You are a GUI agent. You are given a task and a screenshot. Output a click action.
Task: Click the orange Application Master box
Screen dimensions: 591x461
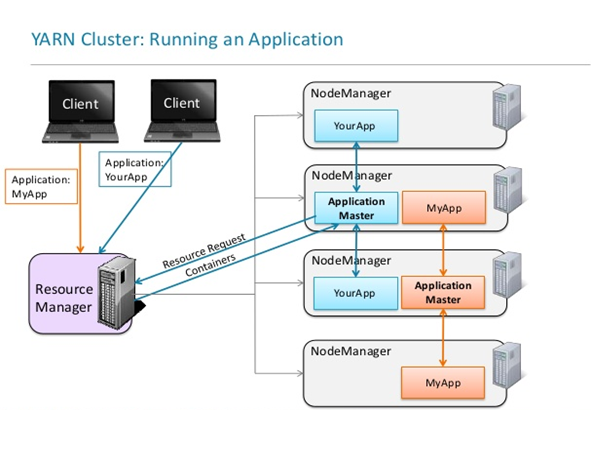(443, 293)
